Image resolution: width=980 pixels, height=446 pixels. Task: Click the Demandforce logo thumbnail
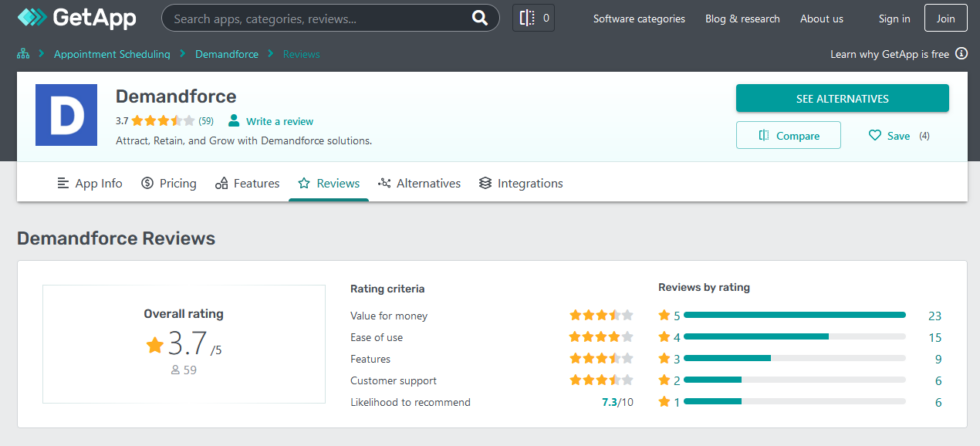[x=66, y=116]
